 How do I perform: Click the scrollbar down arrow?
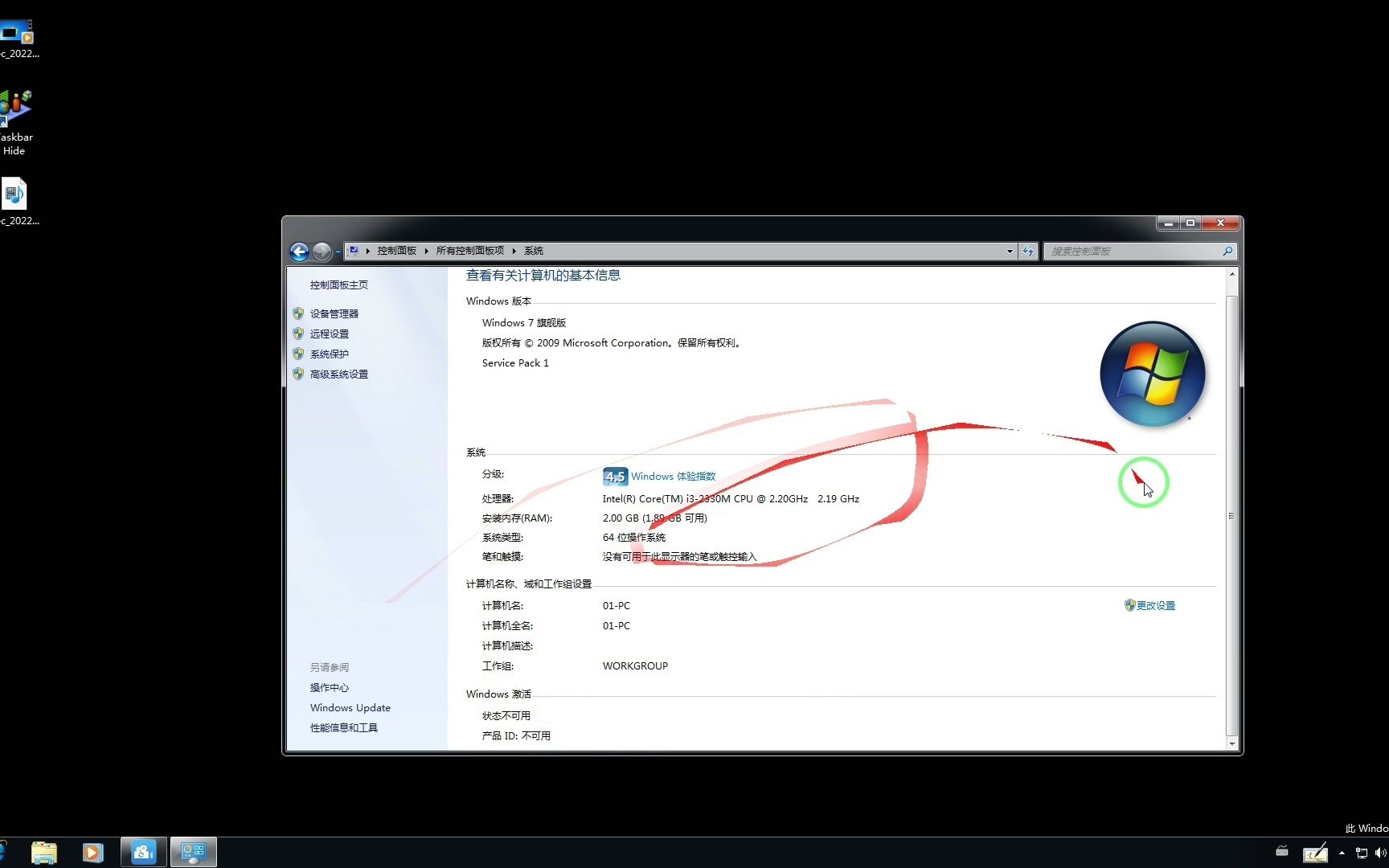tap(1231, 743)
